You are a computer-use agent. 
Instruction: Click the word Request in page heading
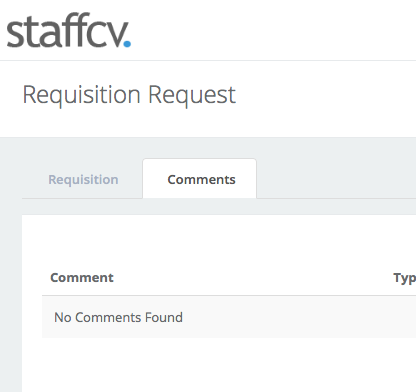192,95
